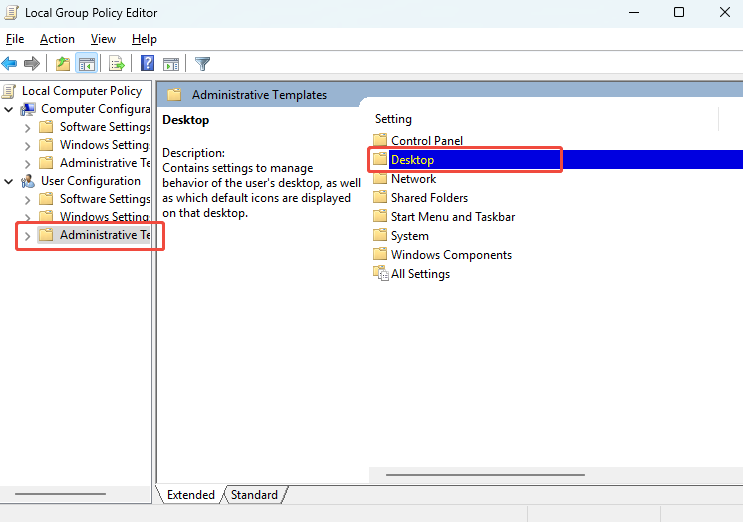Click the Up One Level folder icon
Viewport: 743px width, 522px height.
click(x=63, y=64)
